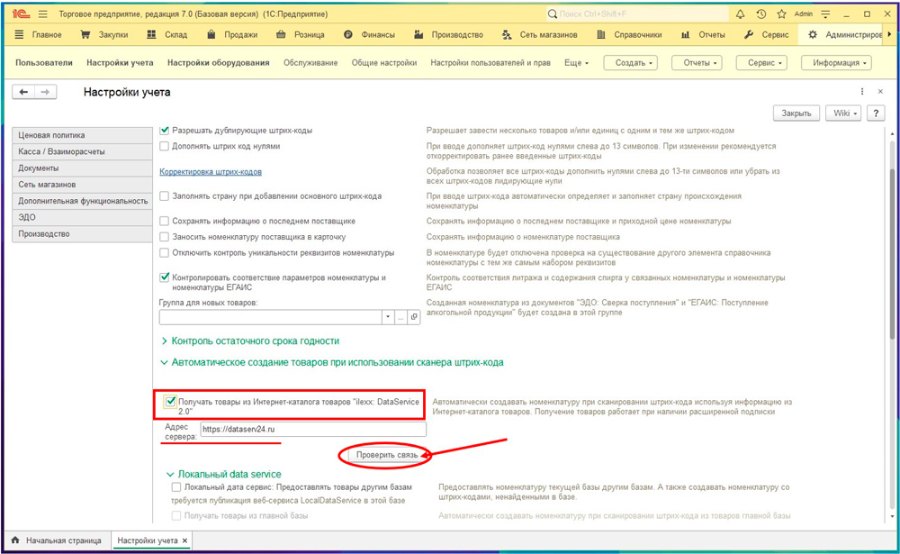Screen dimensions: 900x554
Task: Open the Создать dropdown button
Action: (x=630, y=63)
